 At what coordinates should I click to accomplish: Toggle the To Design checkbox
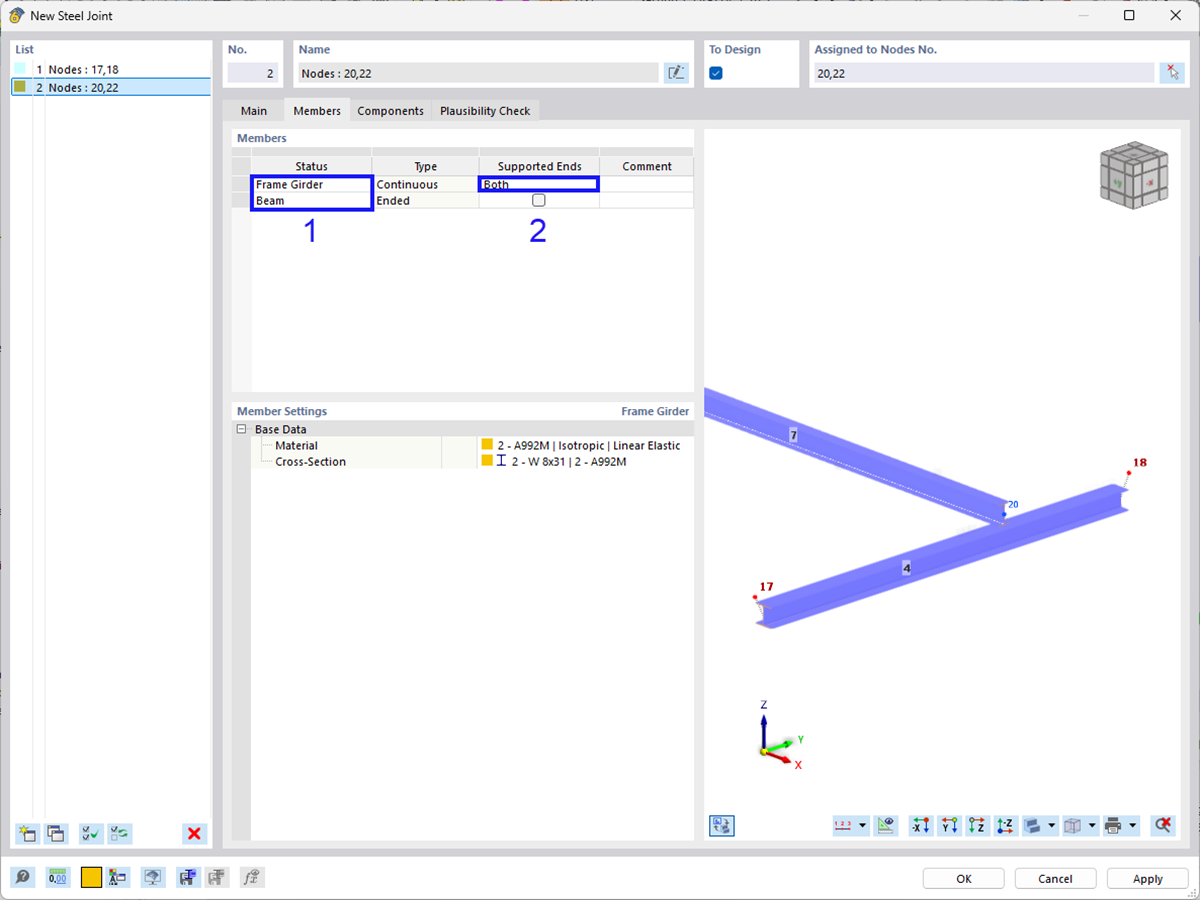click(716, 73)
